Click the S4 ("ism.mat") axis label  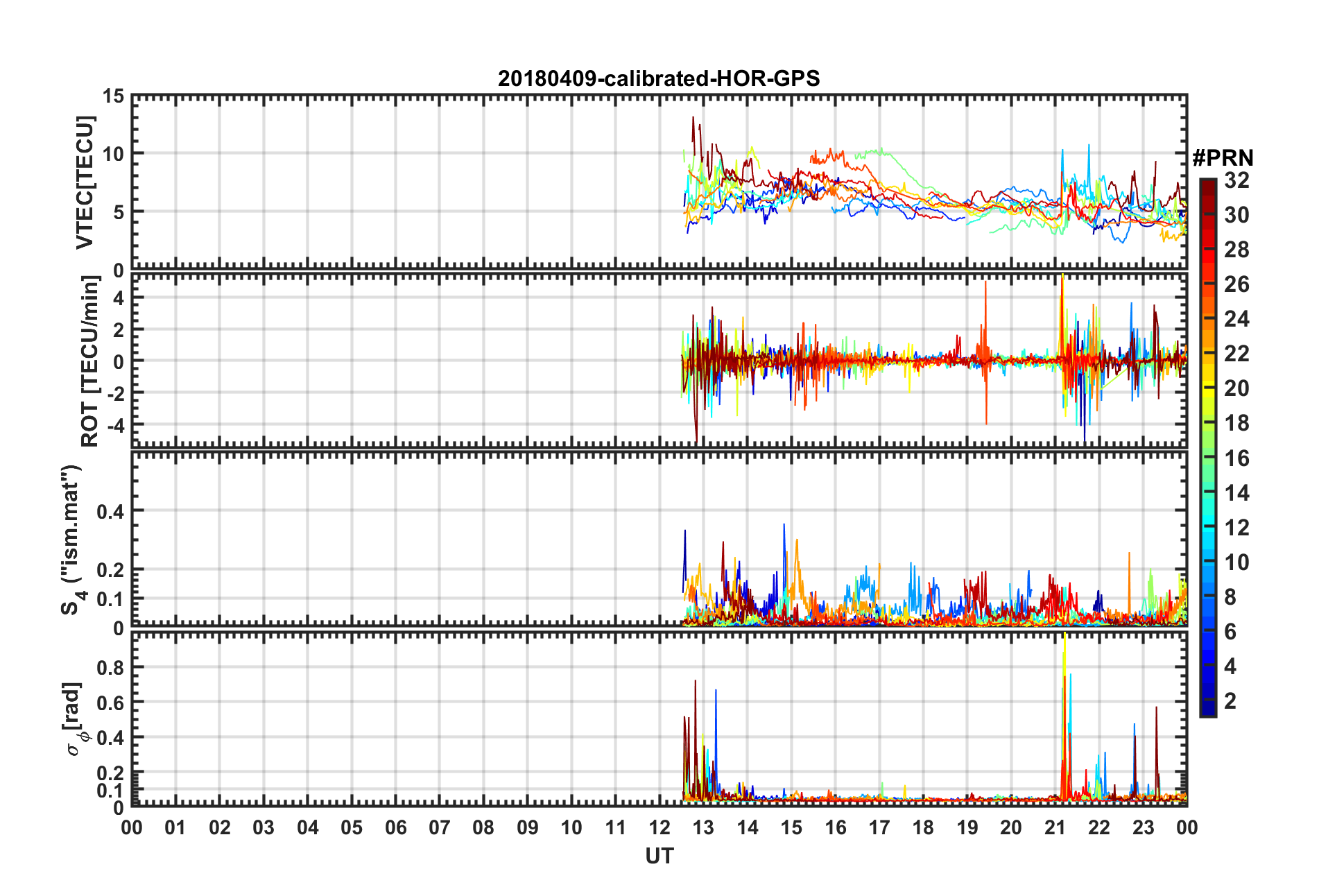(72, 540)
